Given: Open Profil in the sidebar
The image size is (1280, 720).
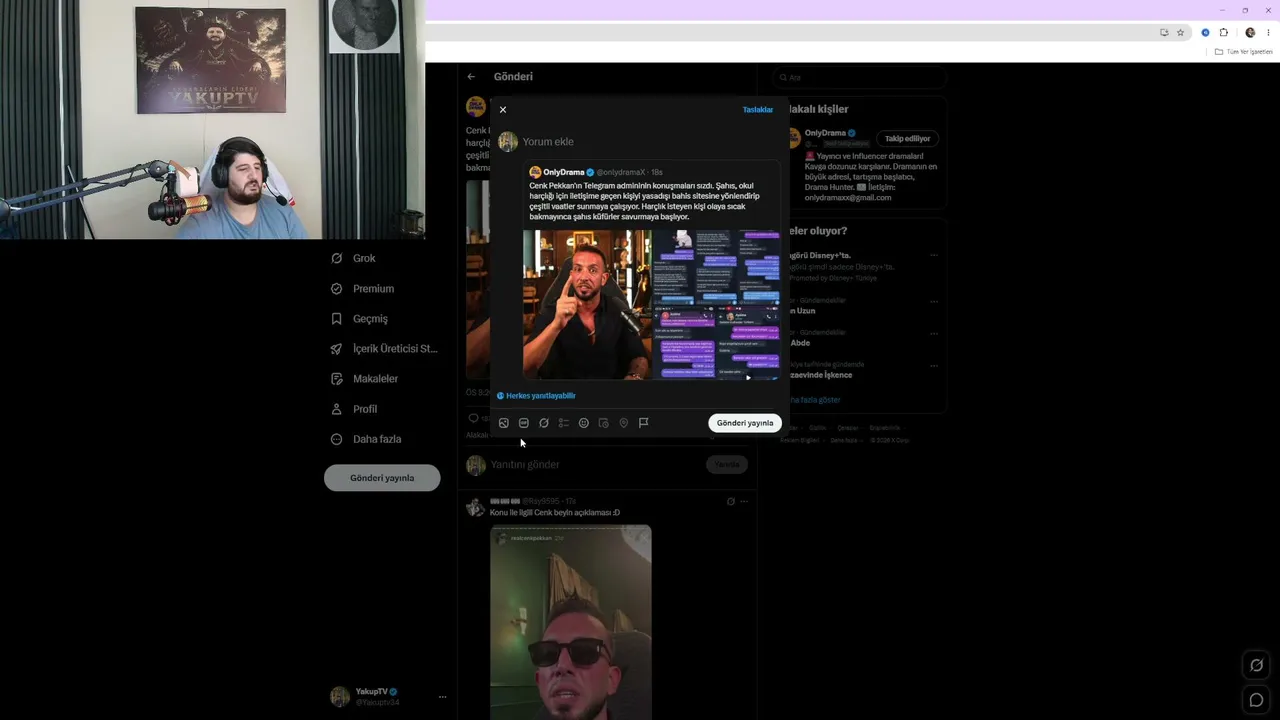Looking at the screenshot, I should [x=354, y=409].
